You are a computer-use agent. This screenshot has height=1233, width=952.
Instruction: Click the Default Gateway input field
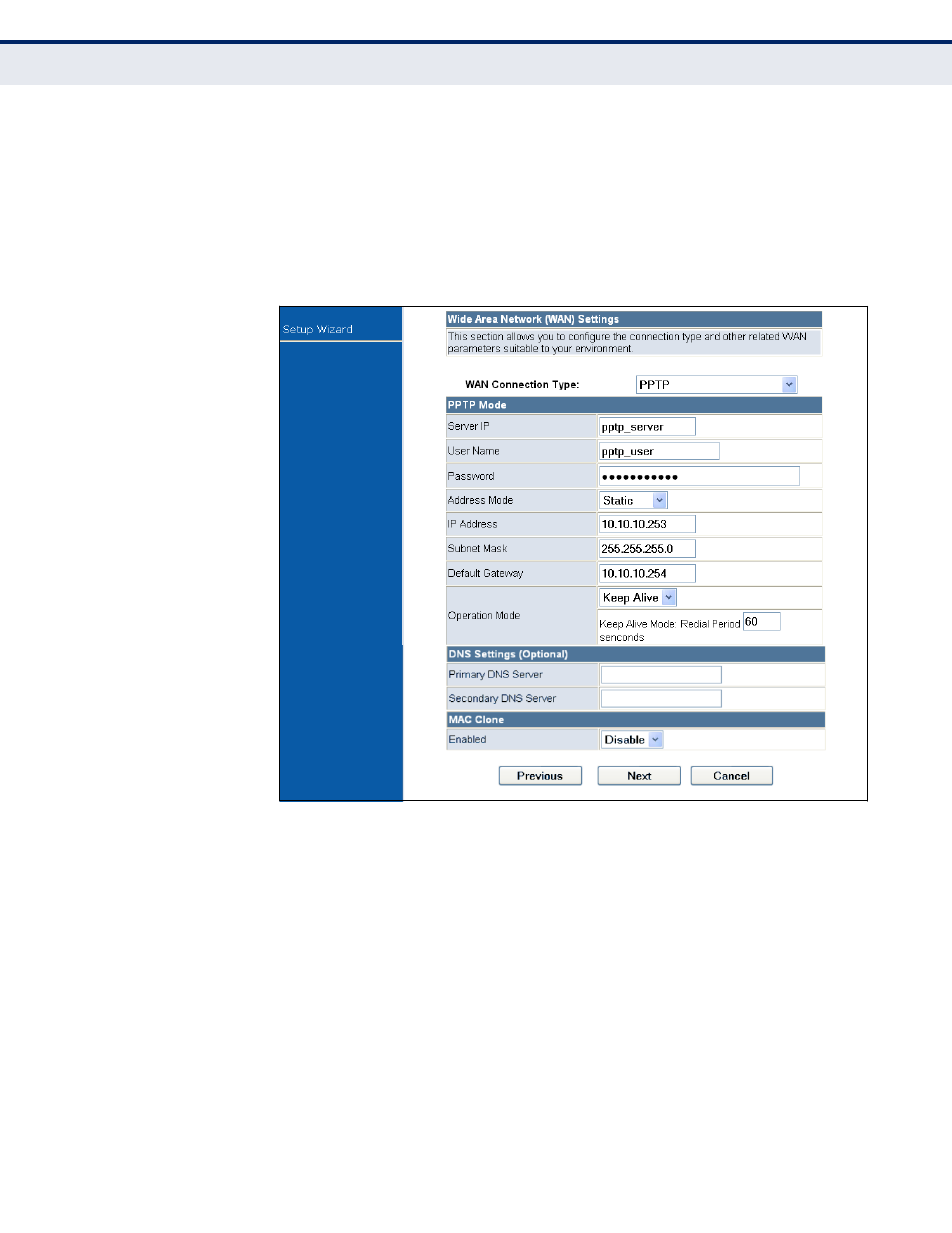pos(647,574)
